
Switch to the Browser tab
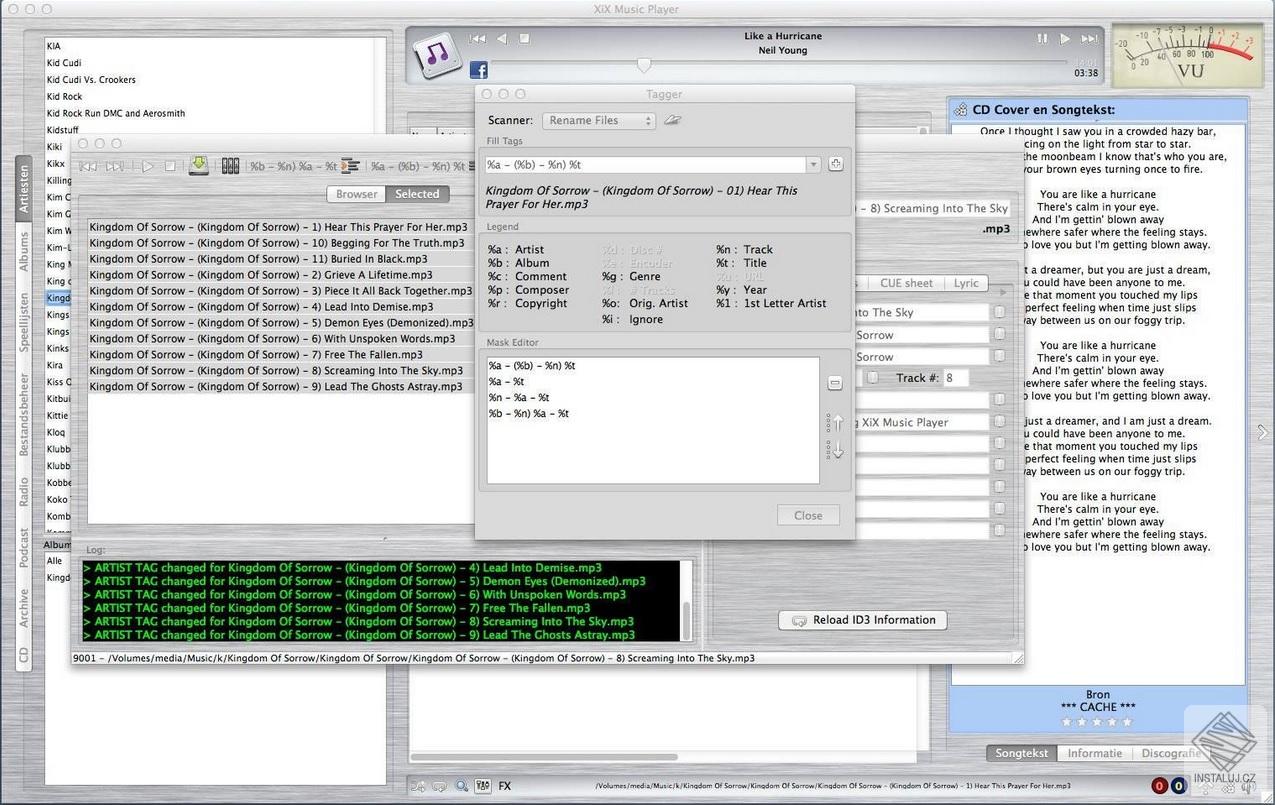click(355, 193)
